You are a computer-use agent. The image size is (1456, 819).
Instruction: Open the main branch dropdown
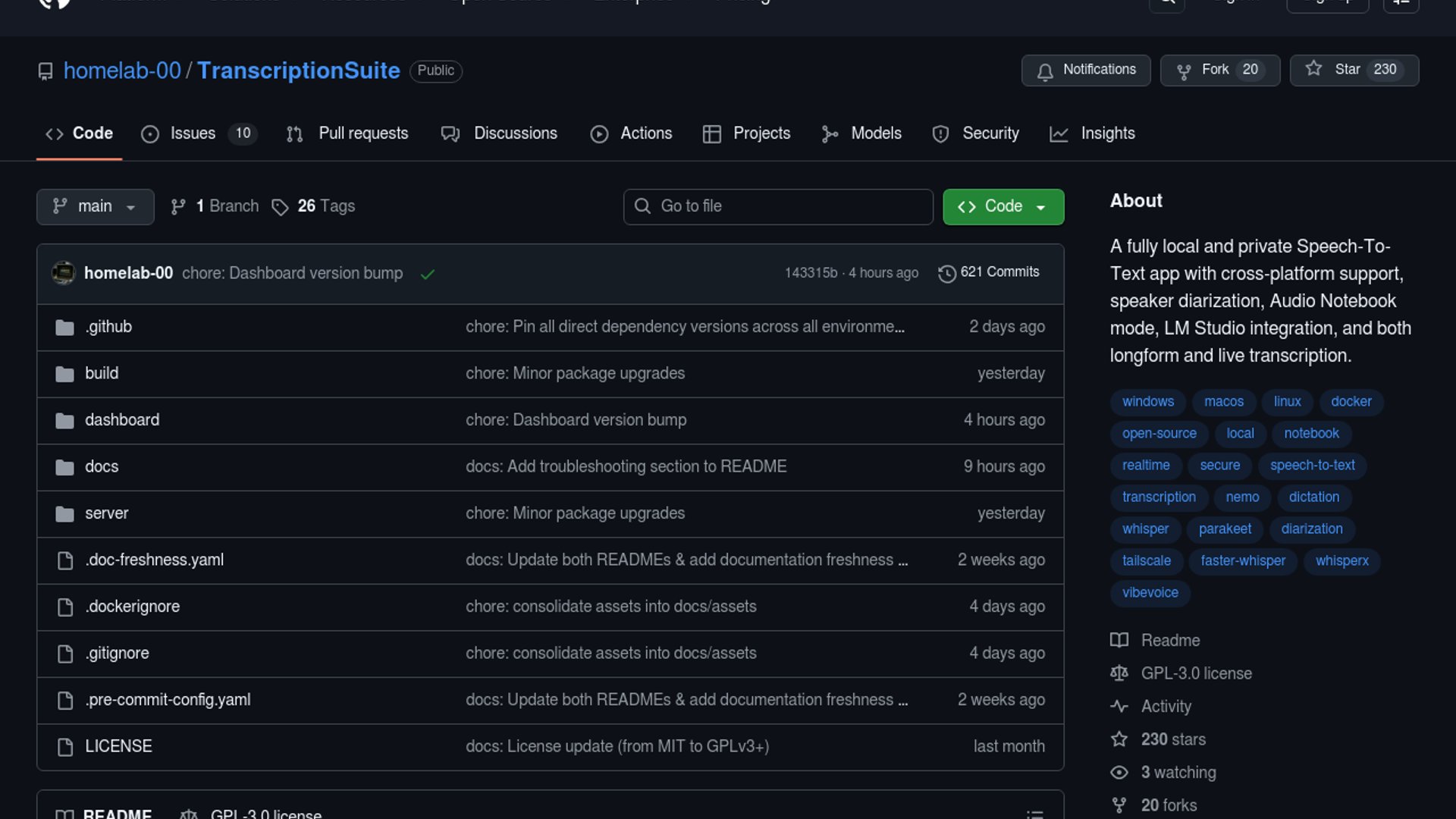tap(95, 207)
